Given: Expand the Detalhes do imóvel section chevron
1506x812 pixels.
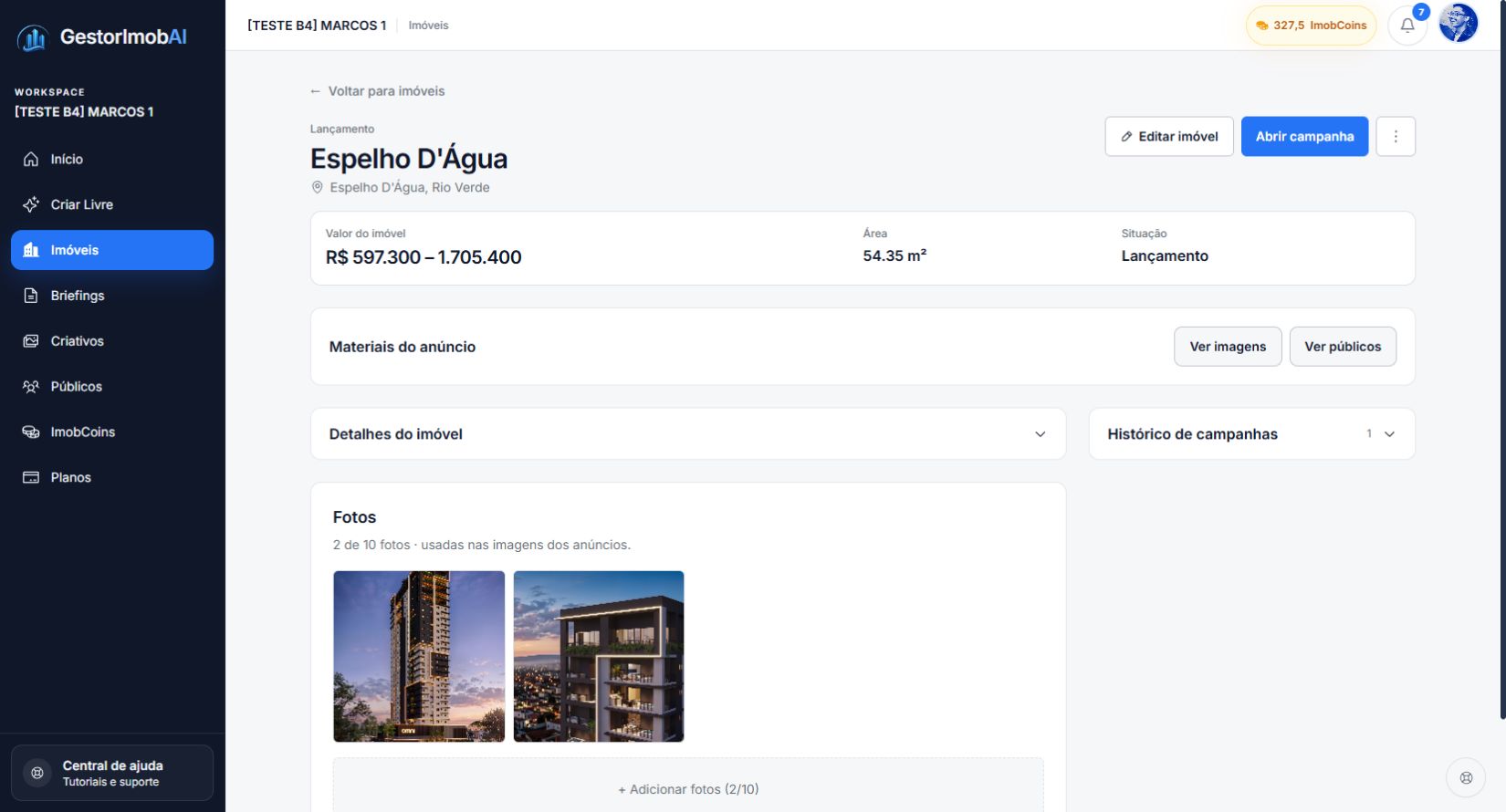Looking at the screenshot, I should (1040, 434).
